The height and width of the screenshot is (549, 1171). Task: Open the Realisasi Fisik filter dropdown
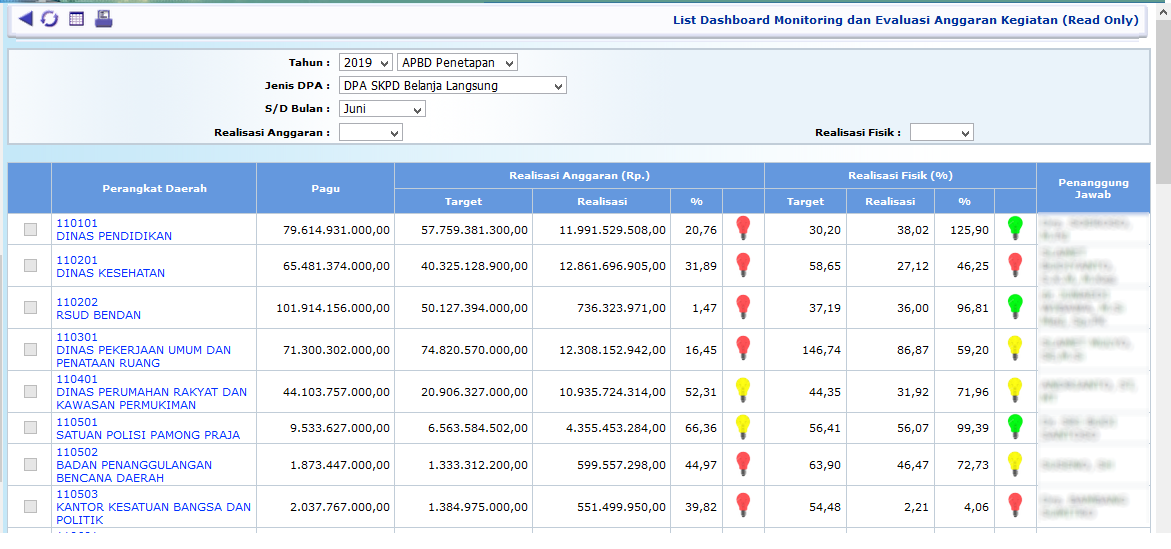pyautogui.click(x=941, y=133)
